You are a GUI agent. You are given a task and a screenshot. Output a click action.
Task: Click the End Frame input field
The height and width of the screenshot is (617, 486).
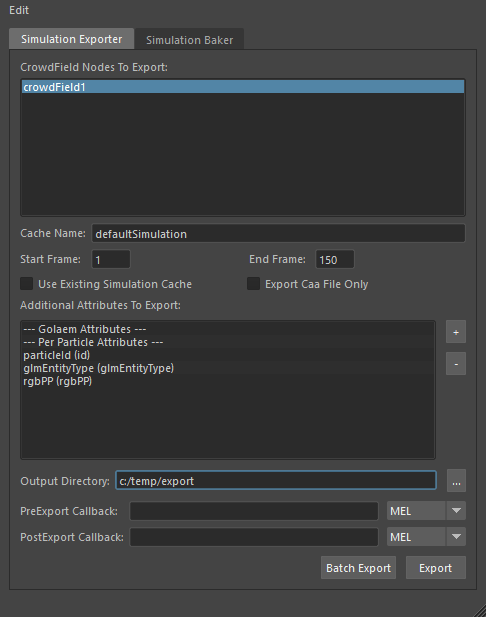334,259
